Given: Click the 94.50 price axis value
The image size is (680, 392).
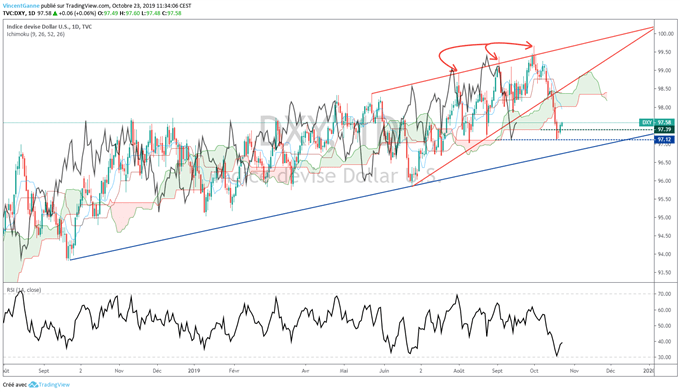Looking at the screenshot, I should coord(665,236).
